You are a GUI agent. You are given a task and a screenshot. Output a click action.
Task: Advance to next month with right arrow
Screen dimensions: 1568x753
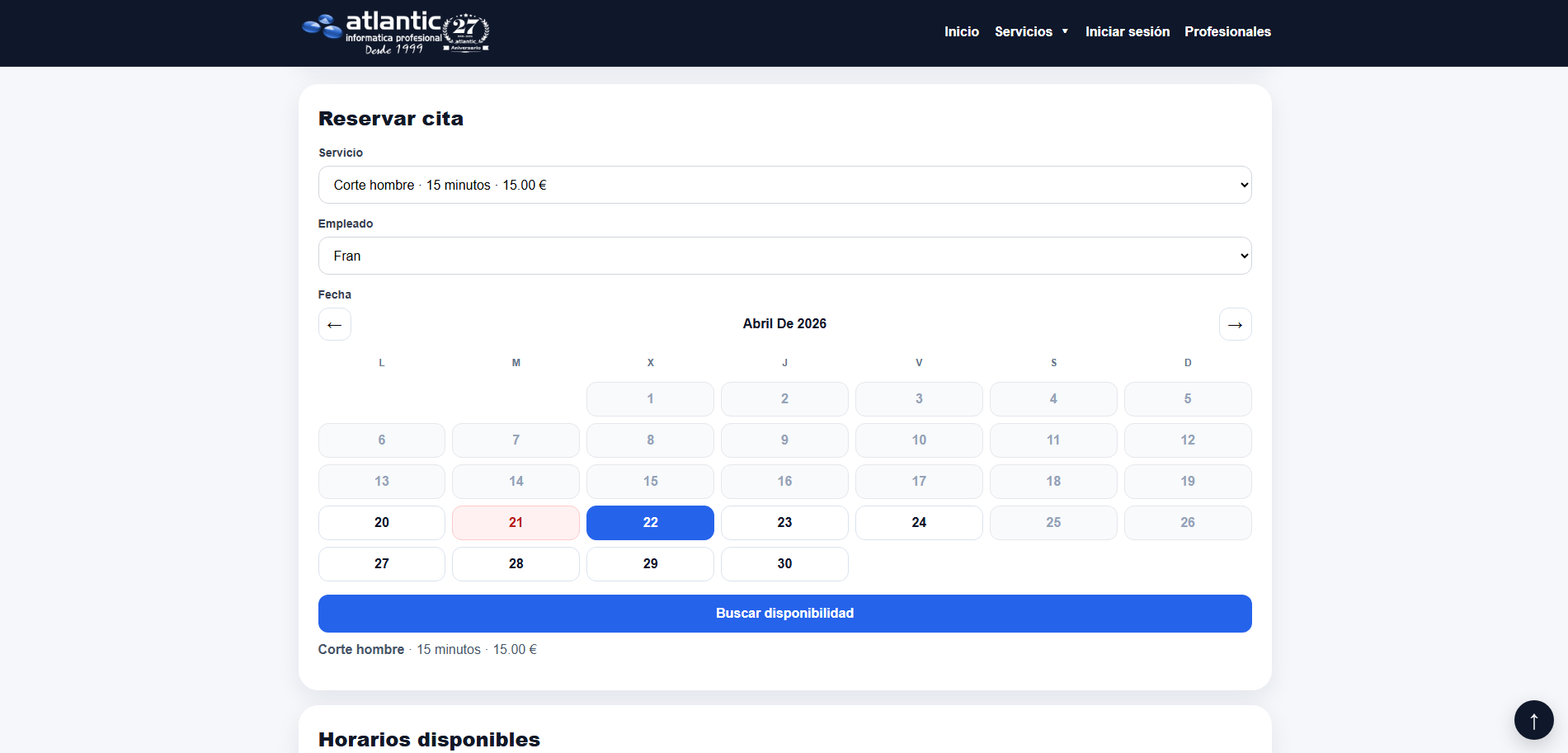pyautogui.click(x=1235, y=324)
